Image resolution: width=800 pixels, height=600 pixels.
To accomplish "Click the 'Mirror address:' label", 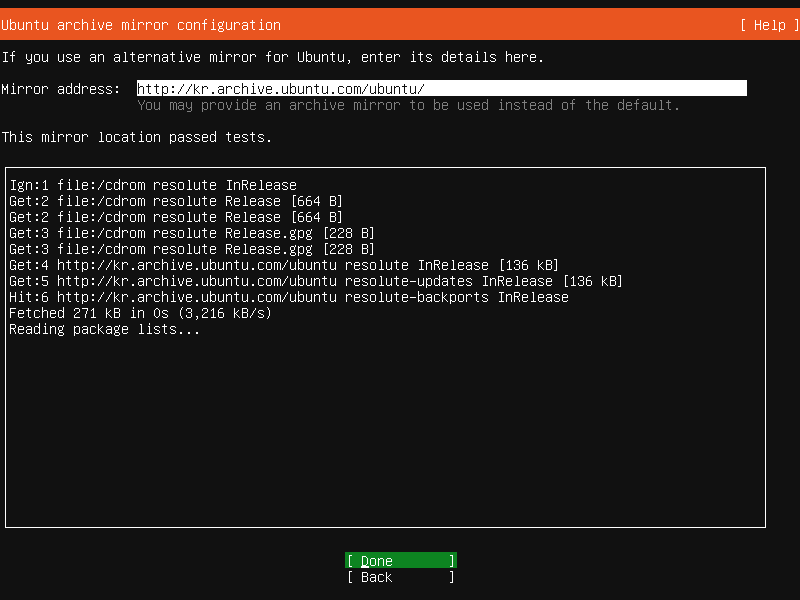I will pyautogui.click(x=61, y=89).
